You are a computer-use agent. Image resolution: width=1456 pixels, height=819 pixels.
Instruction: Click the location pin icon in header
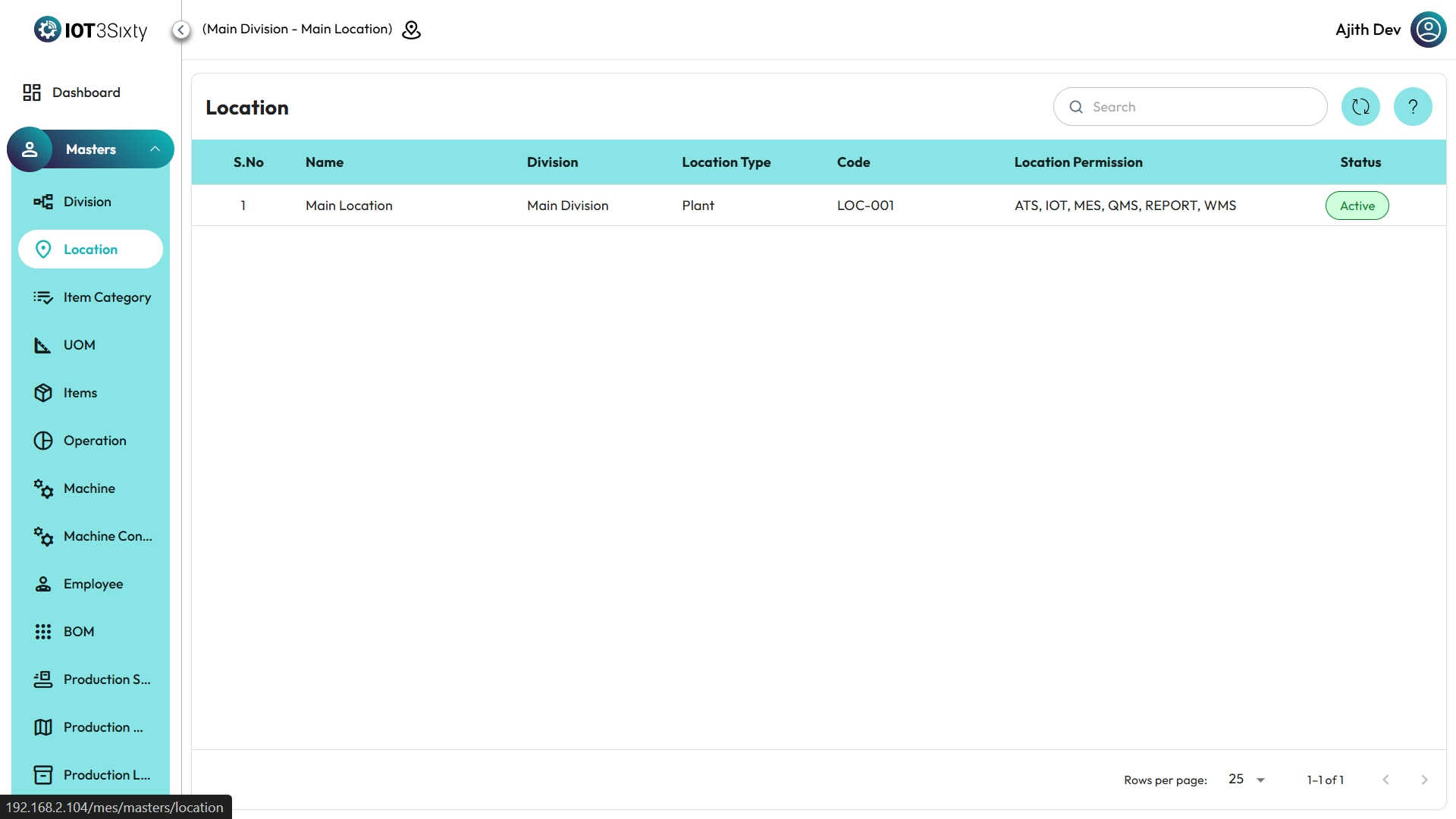click(411, 30)
